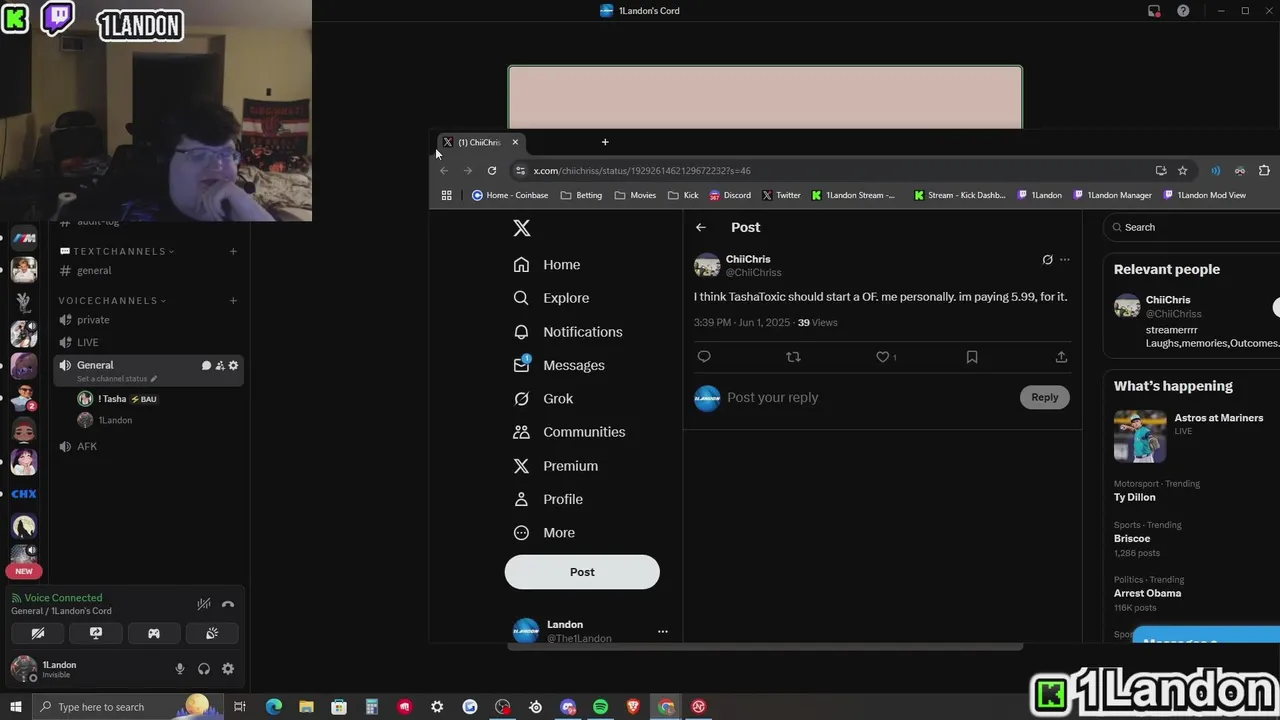Open Grok in X sidebar
The image size is (1280, 720).
543,399
